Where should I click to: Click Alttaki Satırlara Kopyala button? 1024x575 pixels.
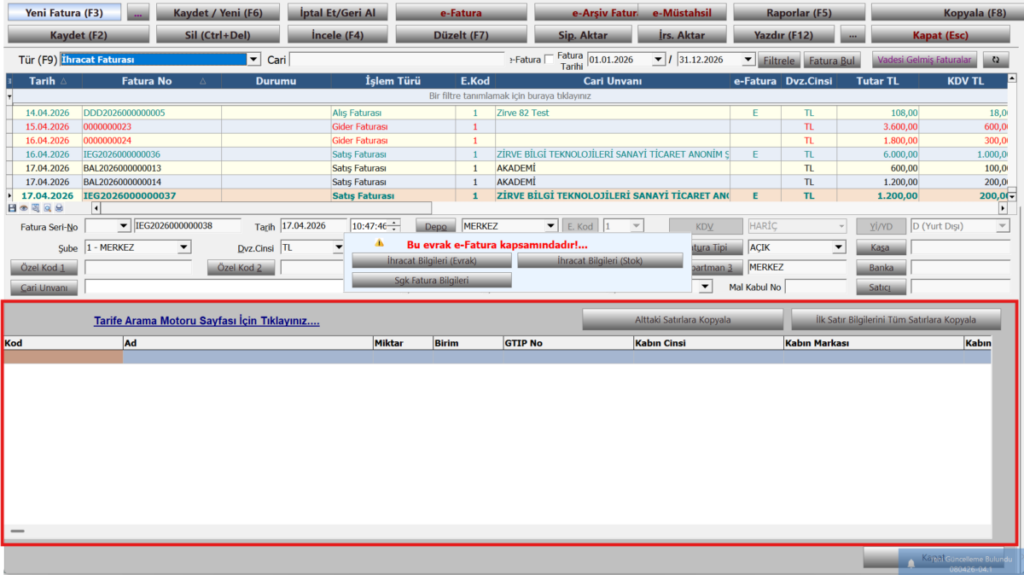(x=682, y=320)
